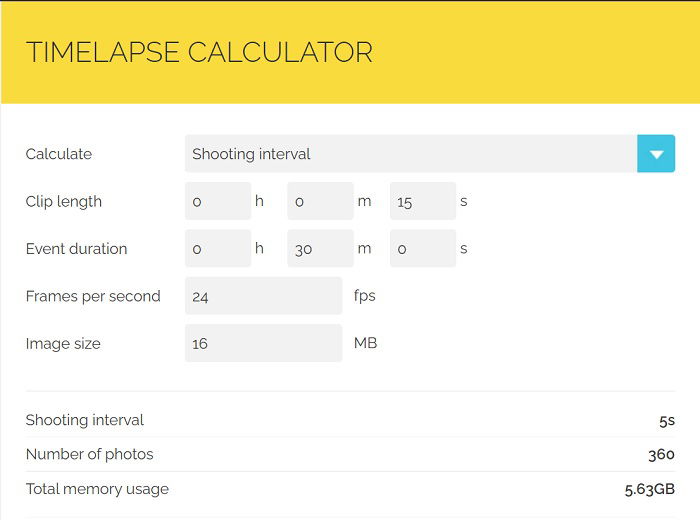
Task: Select the Event duration seconds field
Action: [423, 248]
